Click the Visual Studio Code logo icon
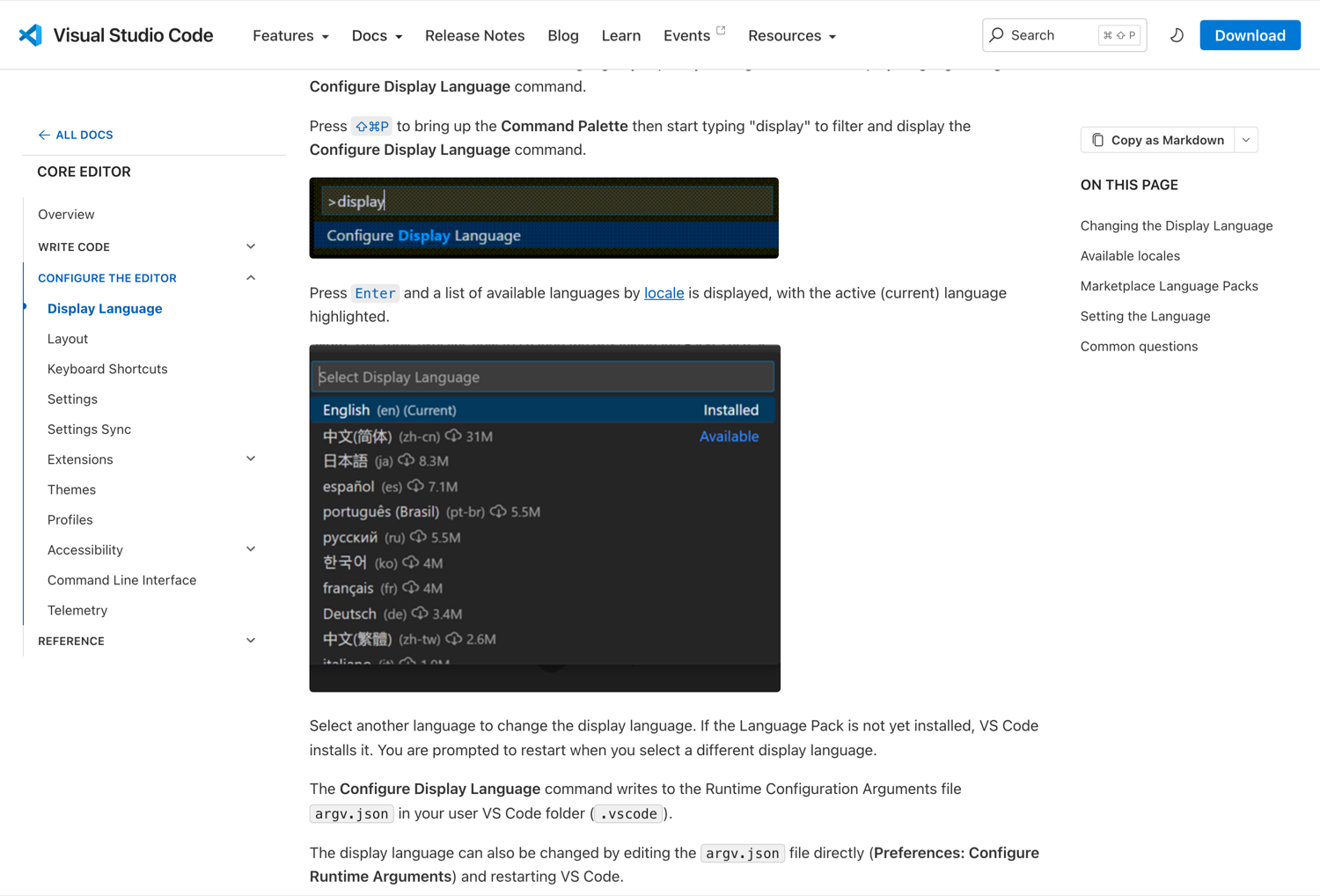 tap(30, 35)
